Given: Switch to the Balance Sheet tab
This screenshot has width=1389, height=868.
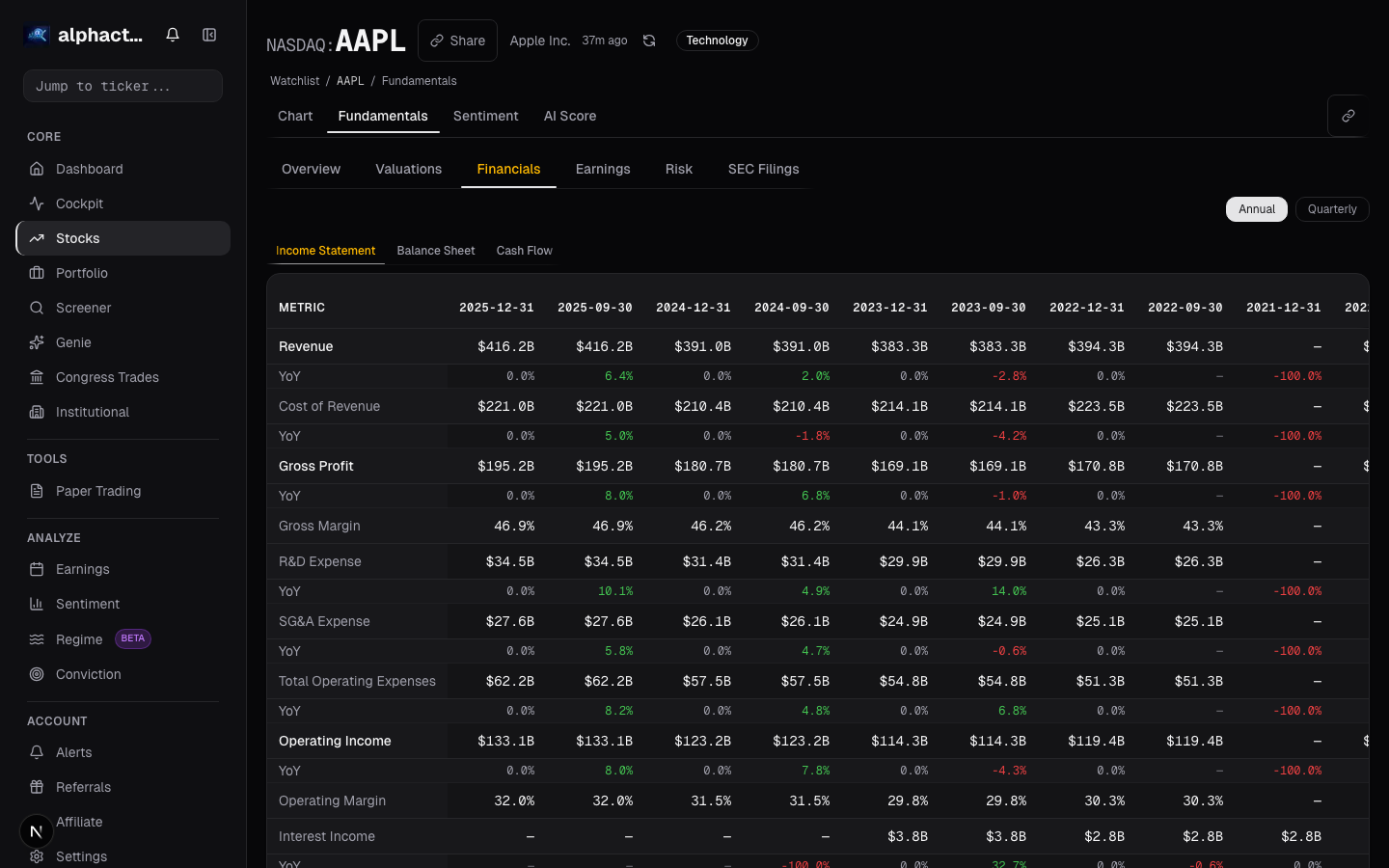Looking at the screenshot, I should tap(436, 250).
